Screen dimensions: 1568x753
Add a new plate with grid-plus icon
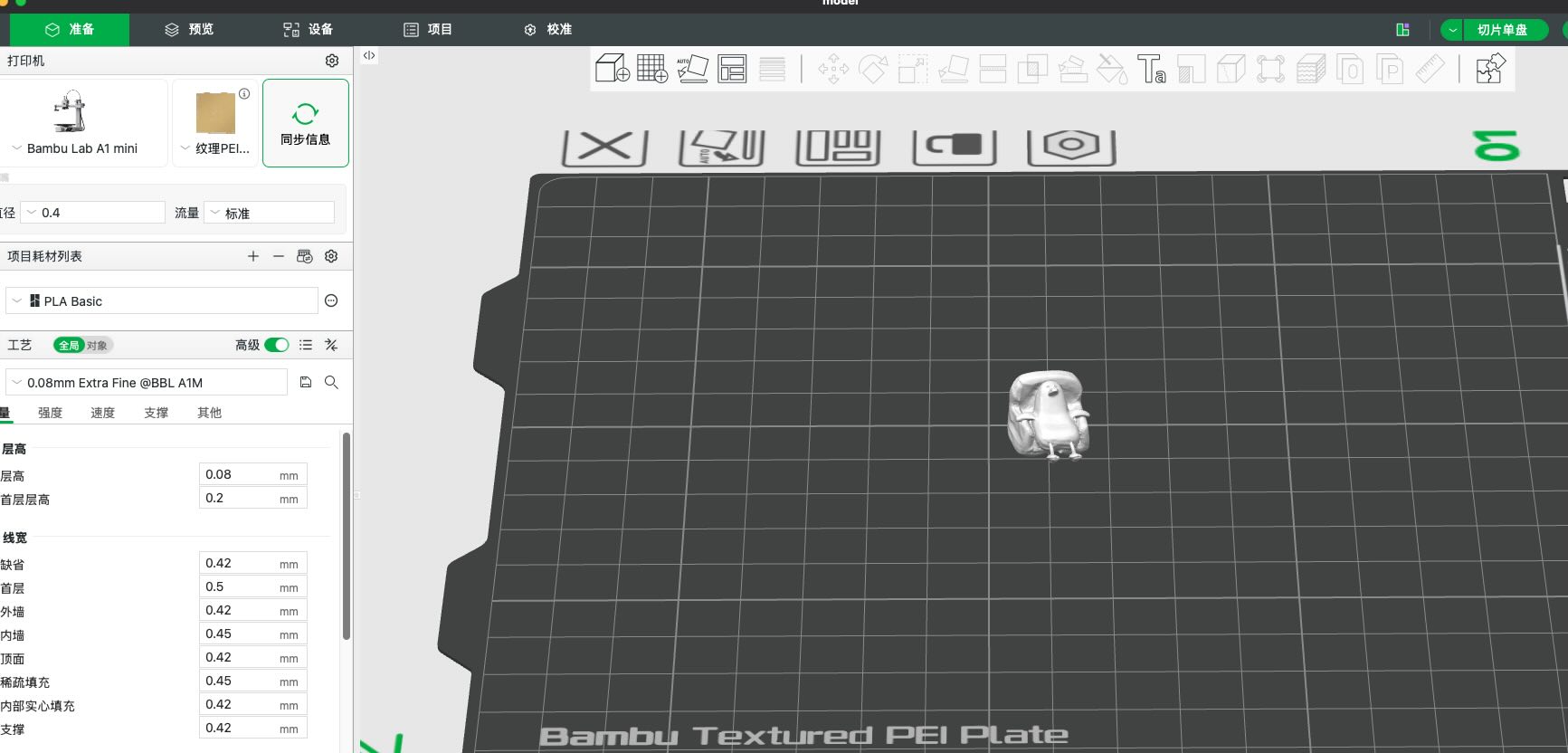point(652,69)
